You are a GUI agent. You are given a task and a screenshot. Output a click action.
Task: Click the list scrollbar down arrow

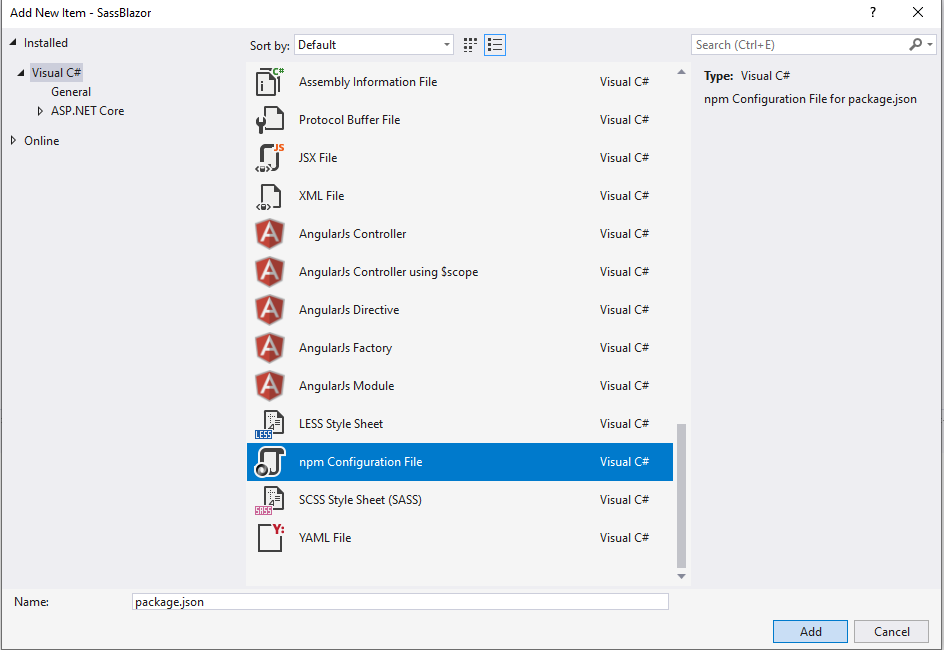682,576
